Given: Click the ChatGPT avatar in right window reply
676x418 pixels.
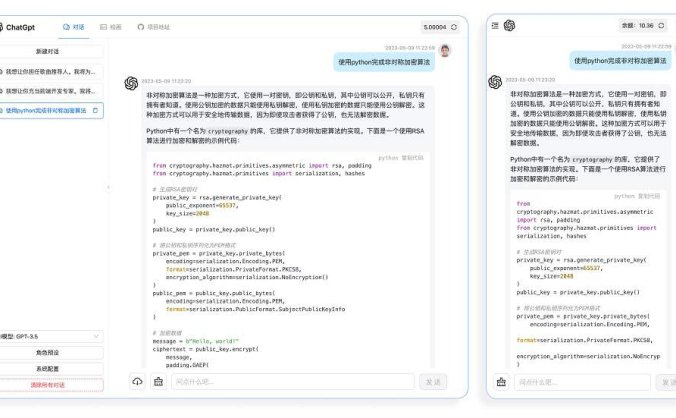Looking at the screenshot, I should [495, 82].
